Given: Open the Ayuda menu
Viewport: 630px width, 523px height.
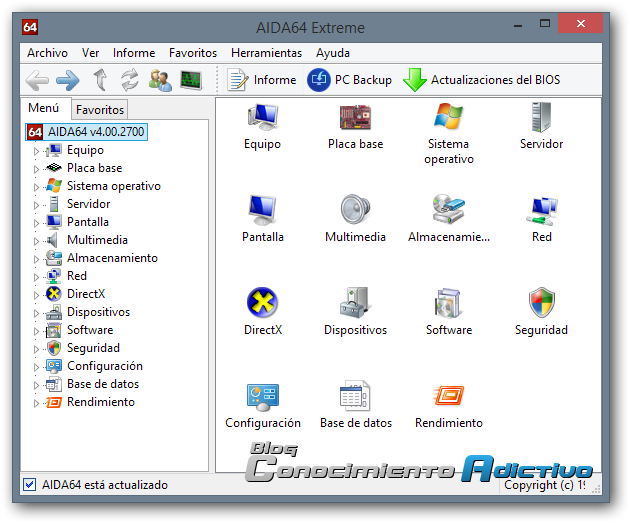Looking at the screenshot, I should (x=333, y=53).
